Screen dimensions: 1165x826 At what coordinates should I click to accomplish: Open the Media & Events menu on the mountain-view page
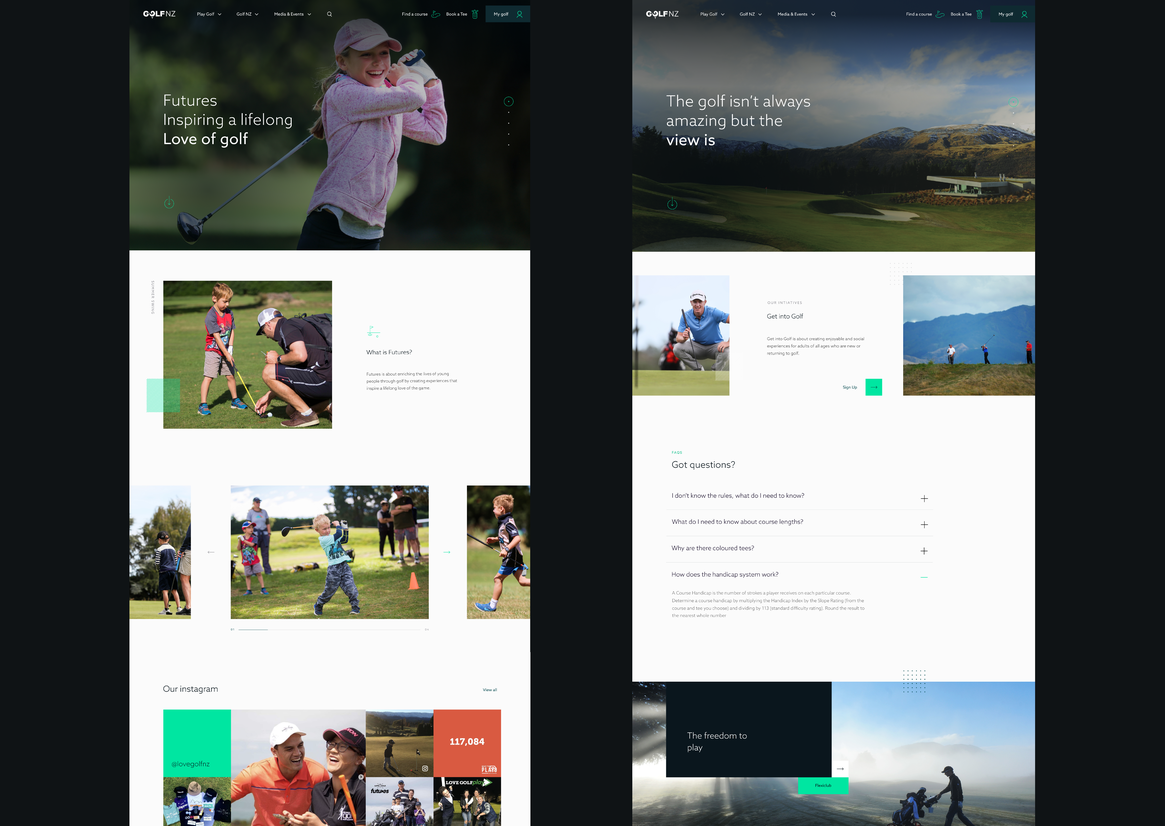click(x=796, y=15)
